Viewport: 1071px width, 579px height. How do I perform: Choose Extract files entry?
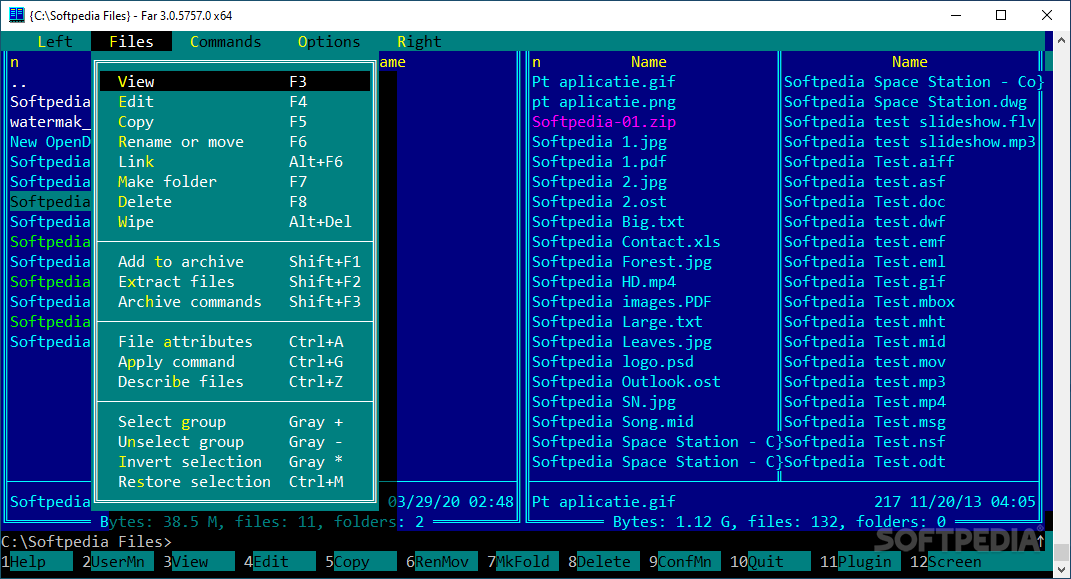click(235, 281)
